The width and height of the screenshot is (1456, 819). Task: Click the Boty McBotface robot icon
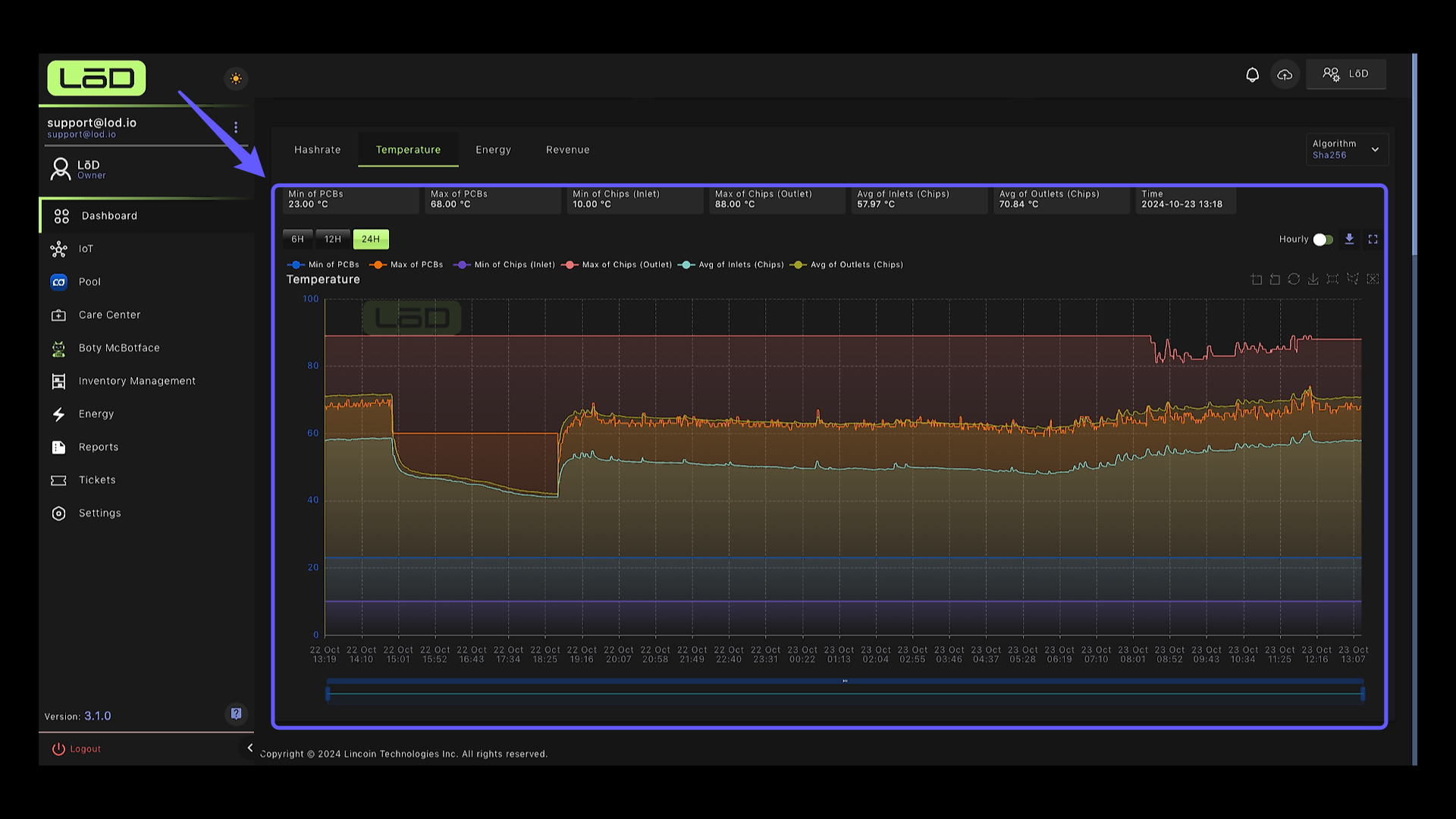58,348
